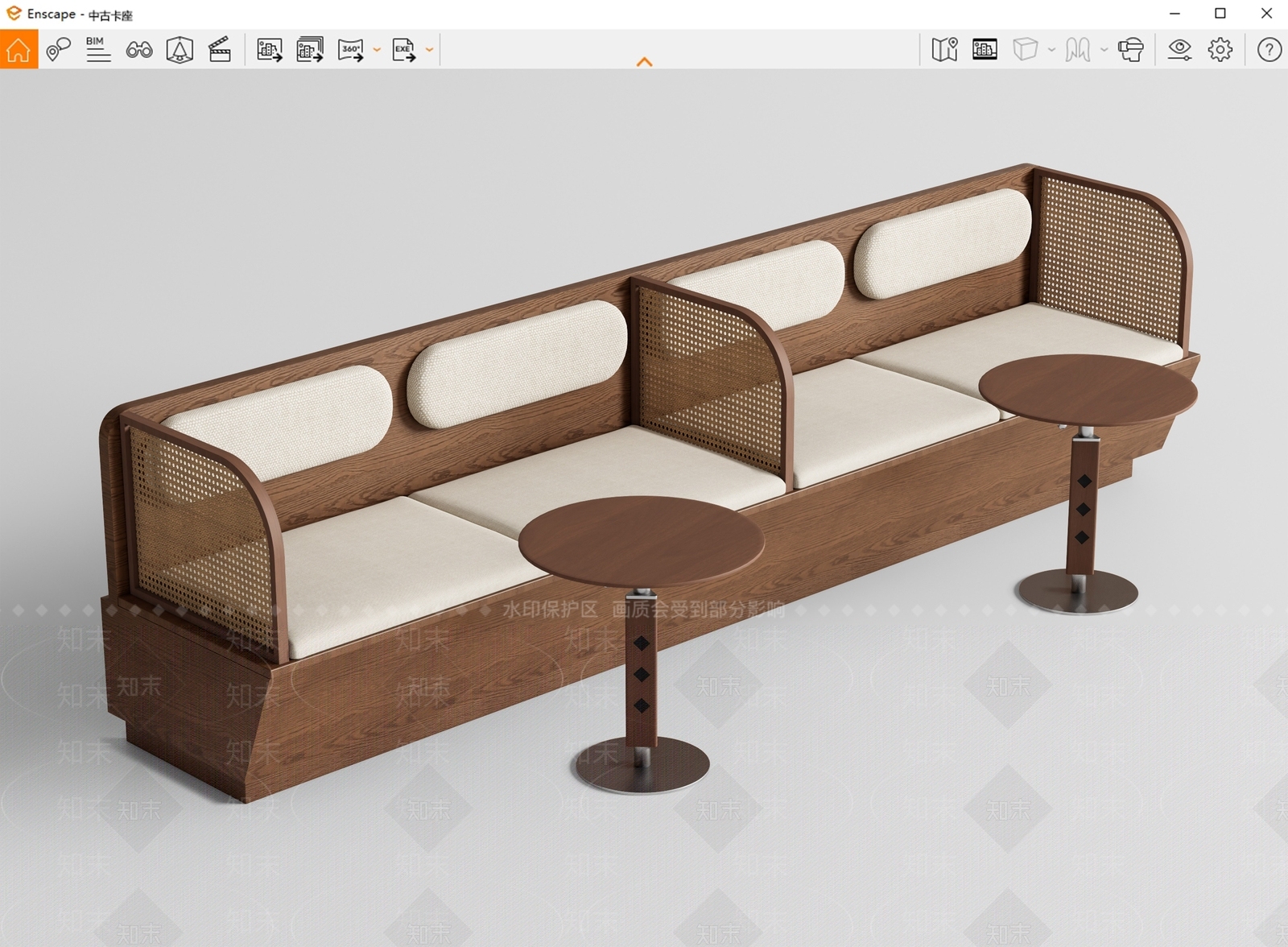
Task: Expand the EXE export dropdown arrow
Action: click(430, 50)
